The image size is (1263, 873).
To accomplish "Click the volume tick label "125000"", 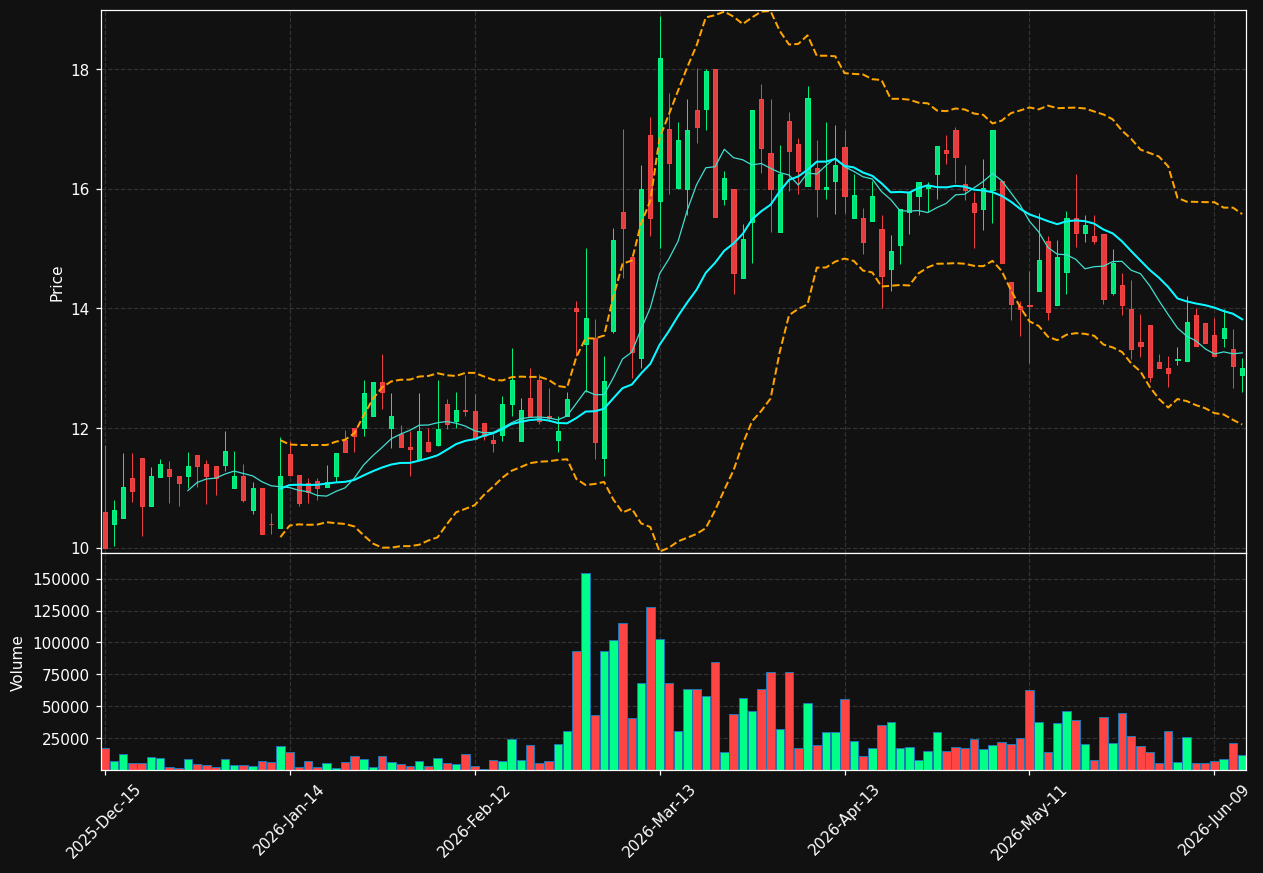I will tap(62, 612).
